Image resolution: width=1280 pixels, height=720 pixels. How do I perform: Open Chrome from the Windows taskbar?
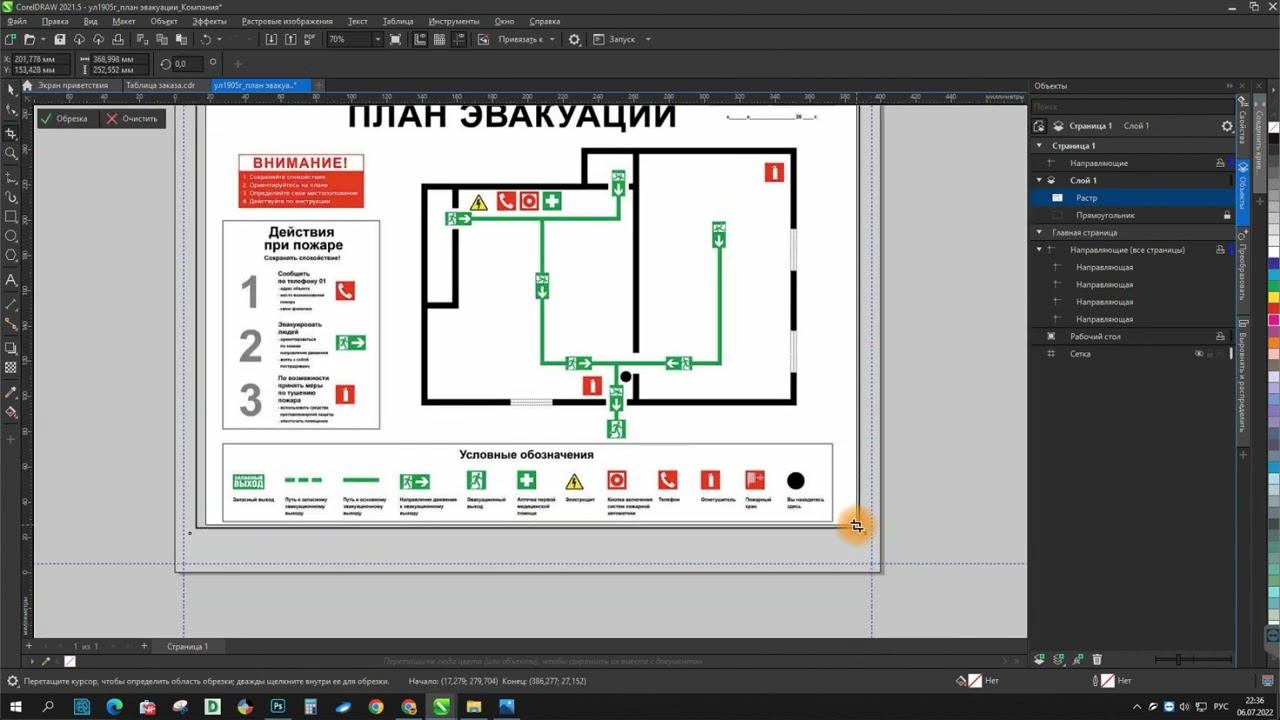coord(376,707)
